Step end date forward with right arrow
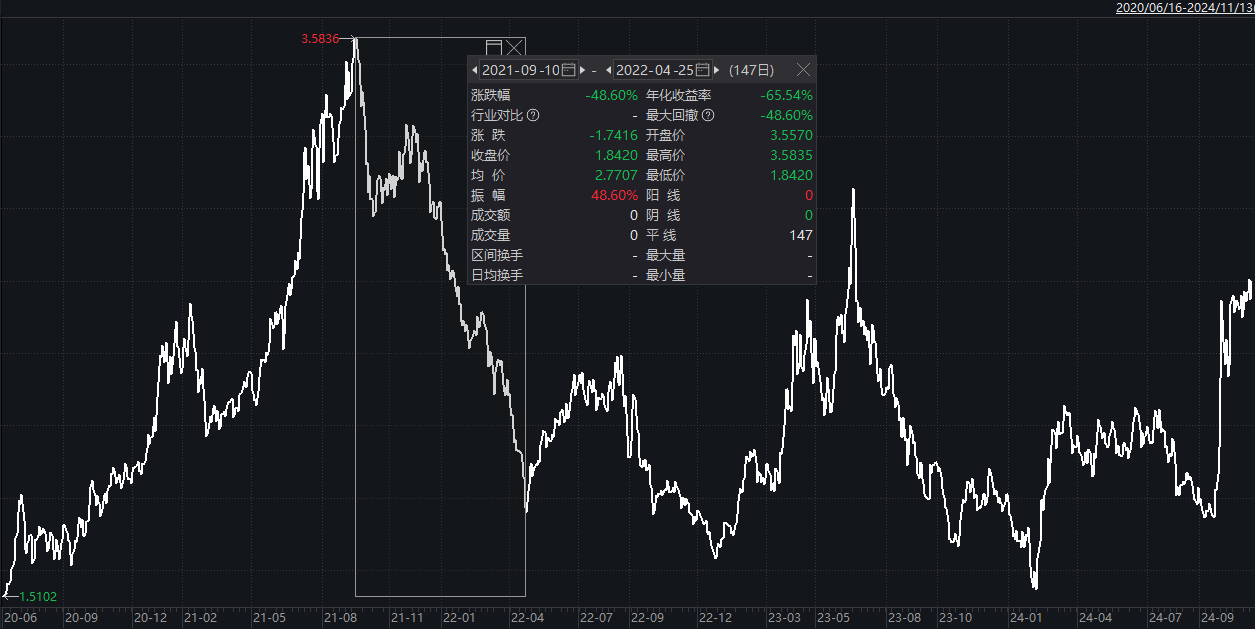 point(717,70)
